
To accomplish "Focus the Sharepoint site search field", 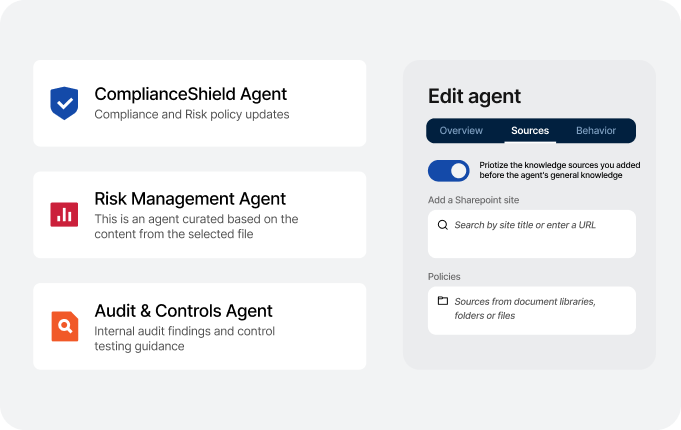I will (x=532, y=234).
